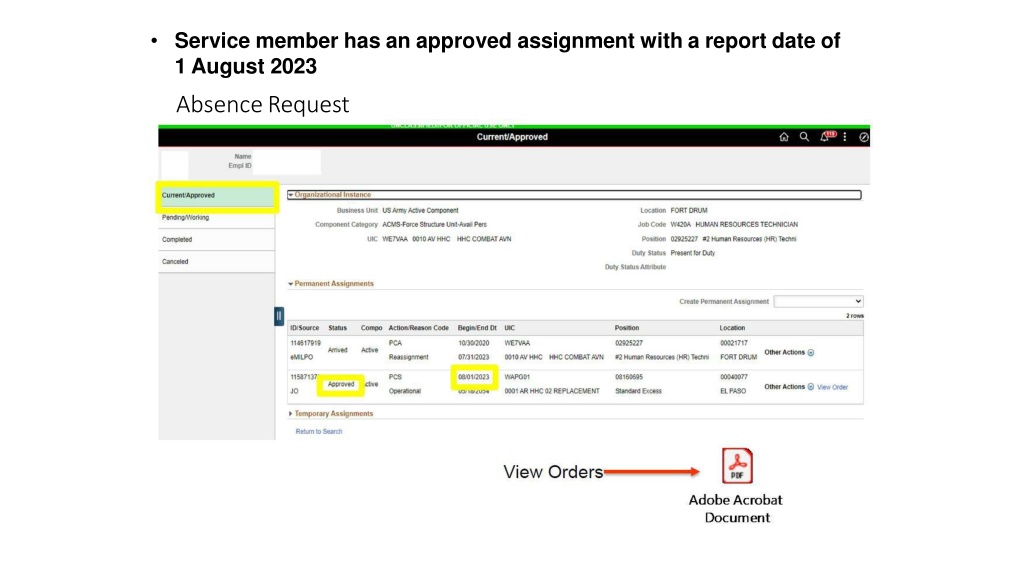1024x576 pixels.
Task: Click the Return to Search link
Action: click(319, 432)
